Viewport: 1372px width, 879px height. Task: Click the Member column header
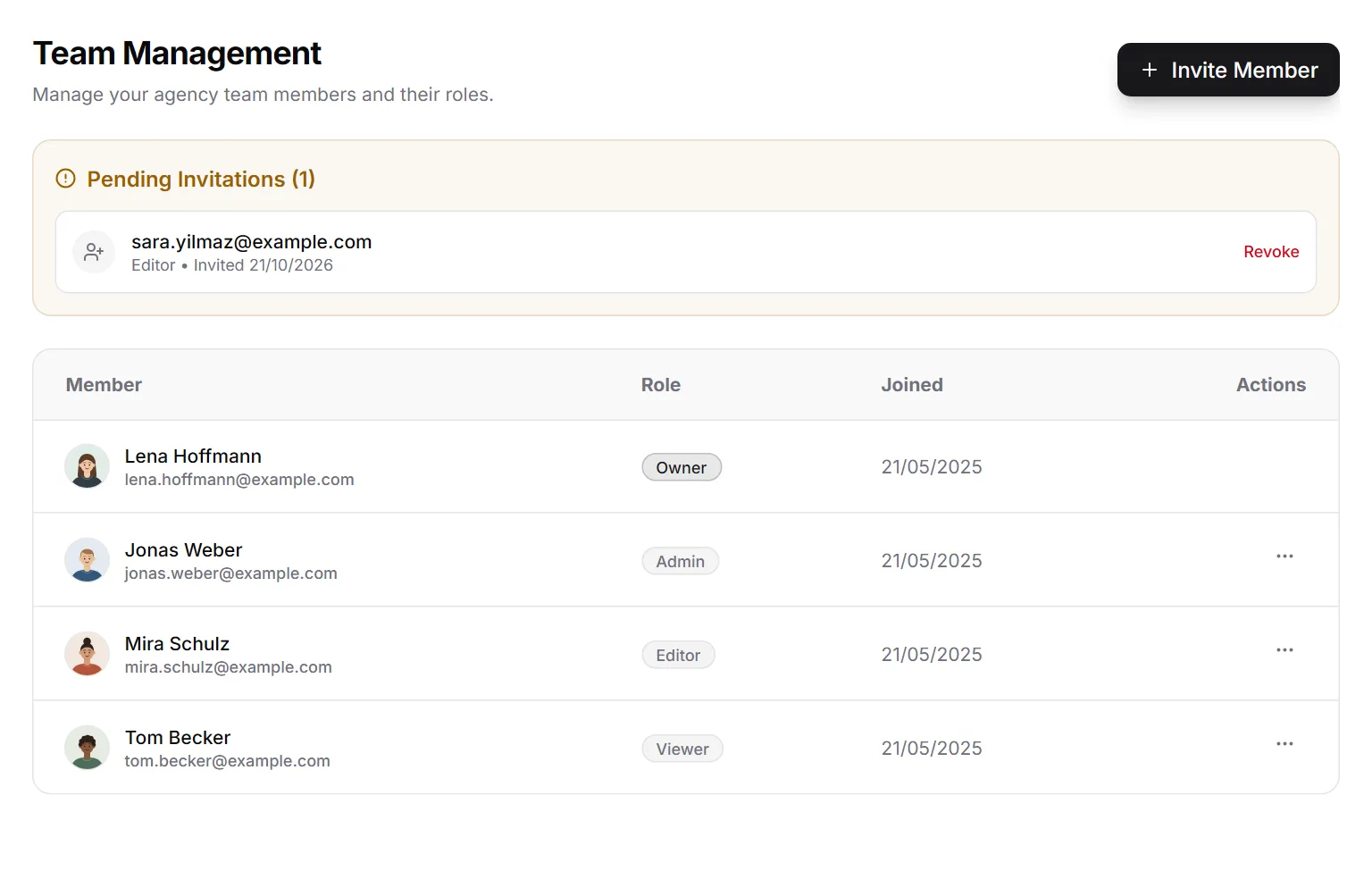(104, 385)
